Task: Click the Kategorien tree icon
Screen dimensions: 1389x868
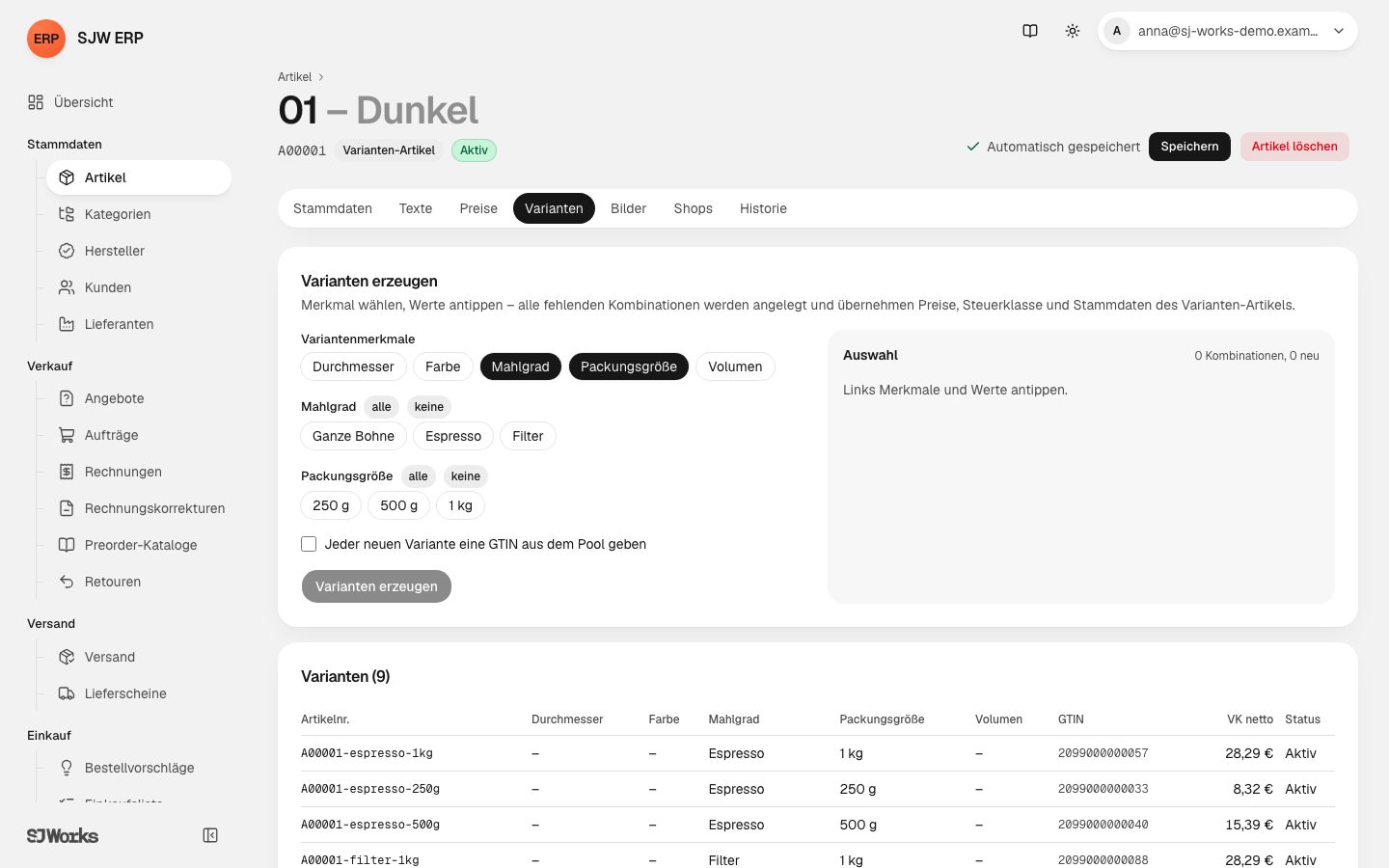Action: 67,214
